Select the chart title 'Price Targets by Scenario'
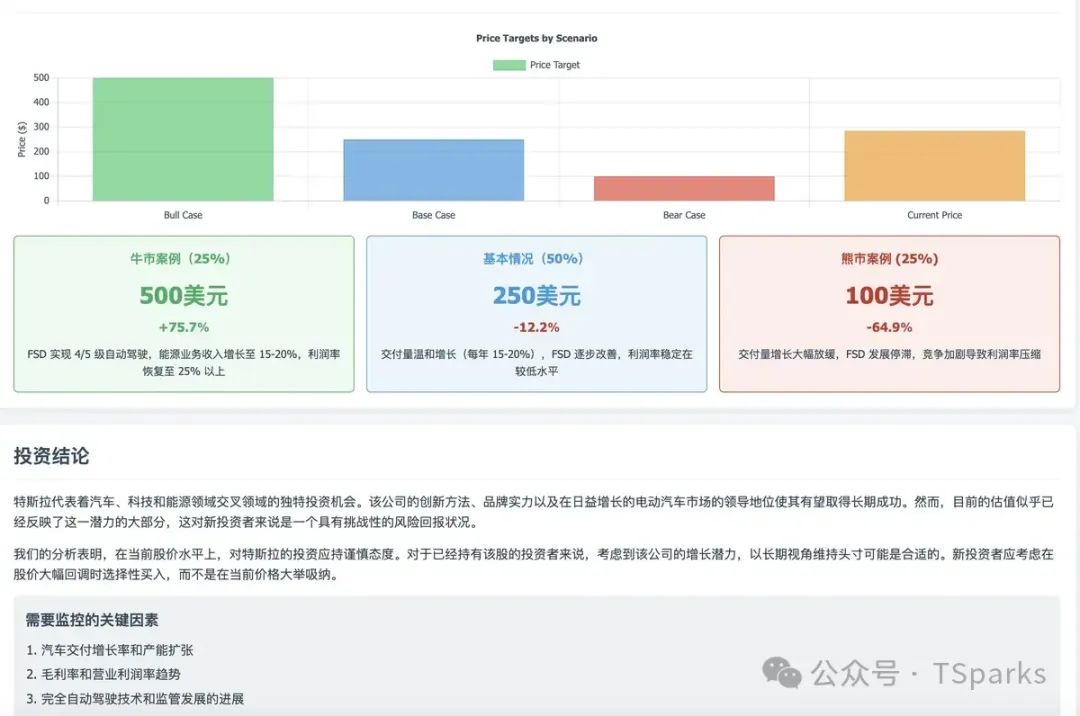The image size is (1080, 716). [537, 39]
